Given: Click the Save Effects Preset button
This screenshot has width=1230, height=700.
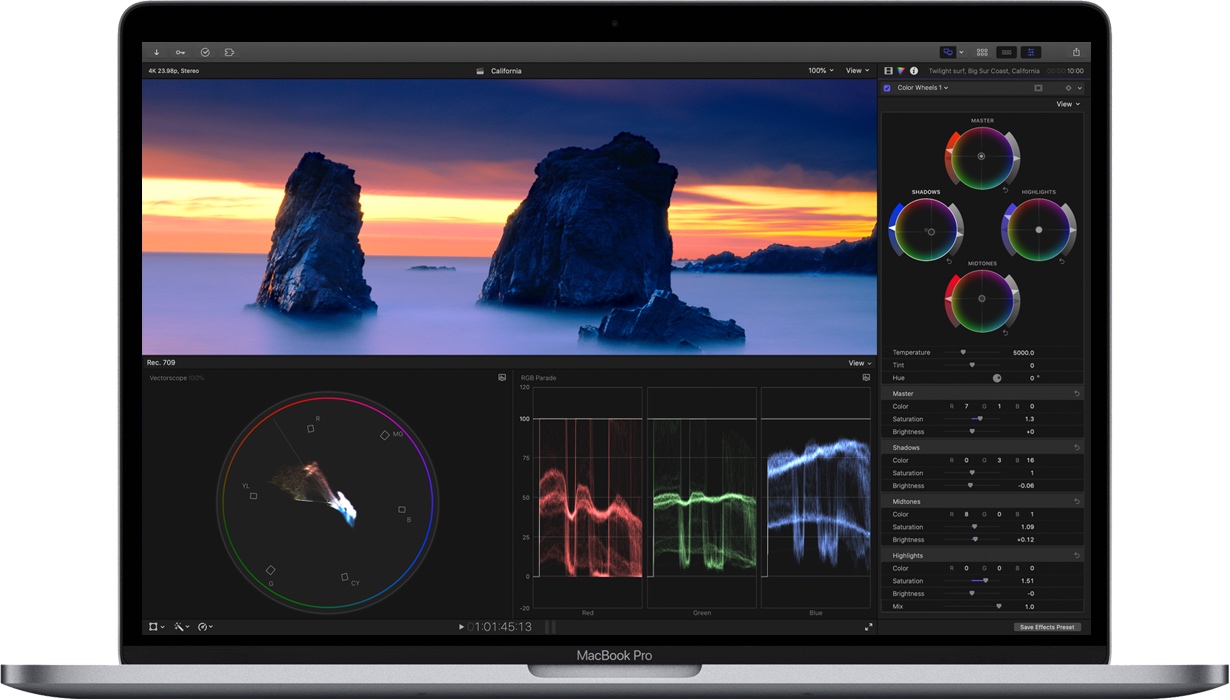Looking at the screenshot, I should pos(1047,627).
